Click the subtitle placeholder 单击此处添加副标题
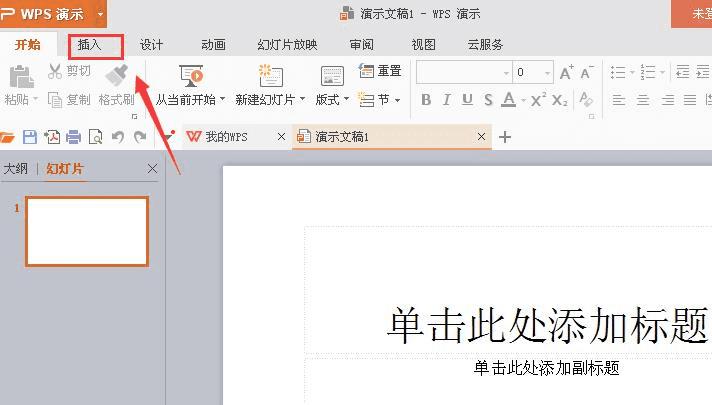 (546, 368)
